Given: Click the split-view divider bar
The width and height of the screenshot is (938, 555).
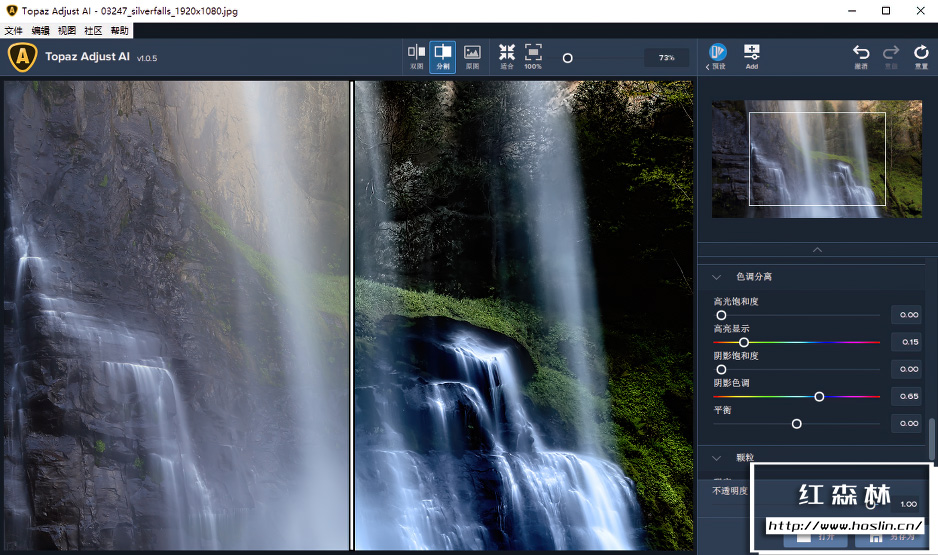Looking at the screenshot, I should 352,315.
